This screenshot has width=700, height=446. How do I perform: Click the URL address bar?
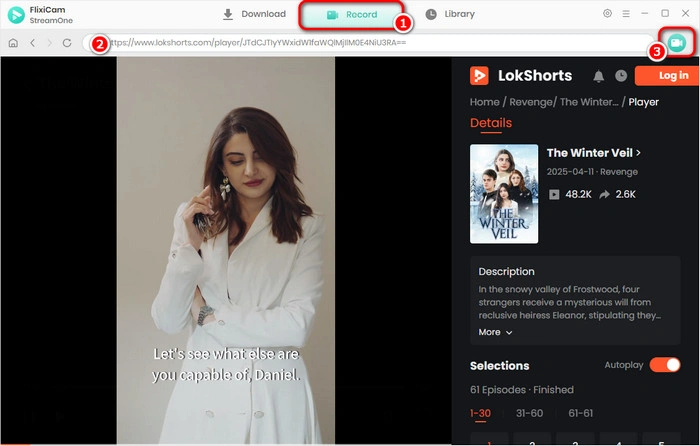point(370,44)
